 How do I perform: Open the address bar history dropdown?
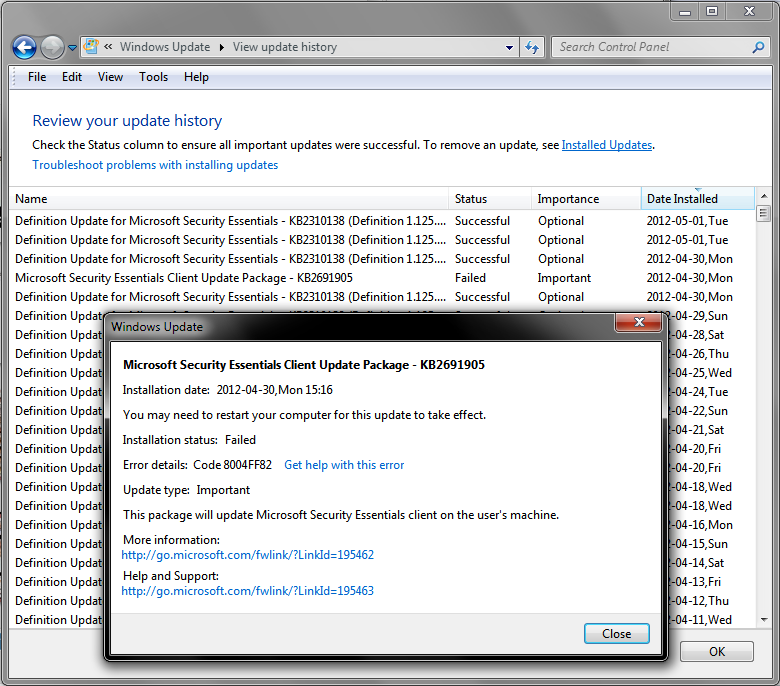(x=509, y=48)
